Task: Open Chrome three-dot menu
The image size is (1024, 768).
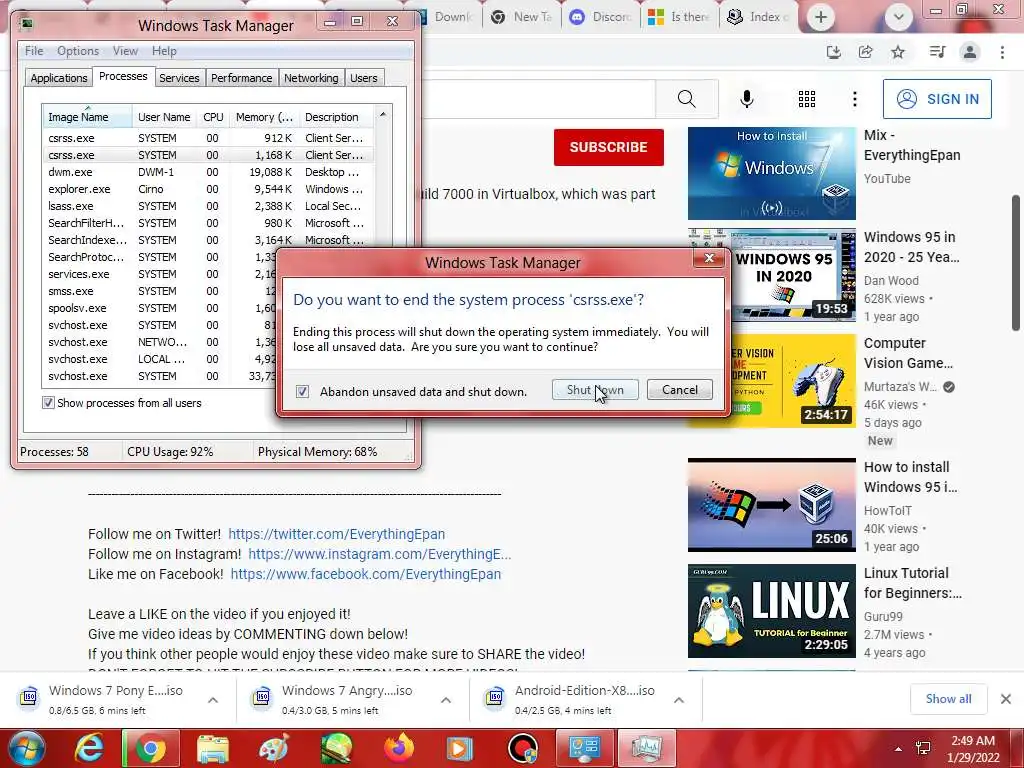Action: (x=1002, y=52)
